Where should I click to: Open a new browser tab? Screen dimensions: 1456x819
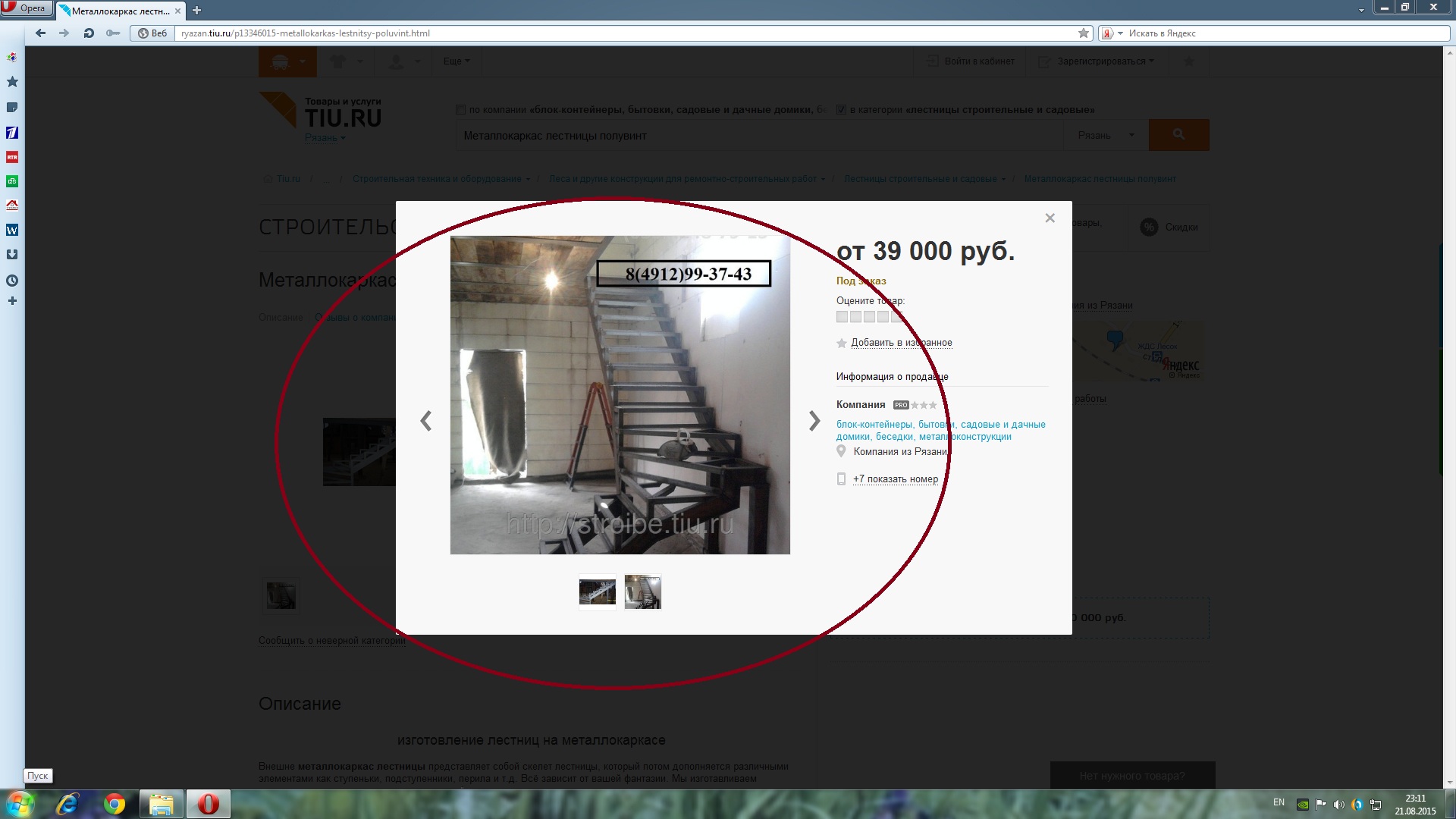[x=197, y=11]
